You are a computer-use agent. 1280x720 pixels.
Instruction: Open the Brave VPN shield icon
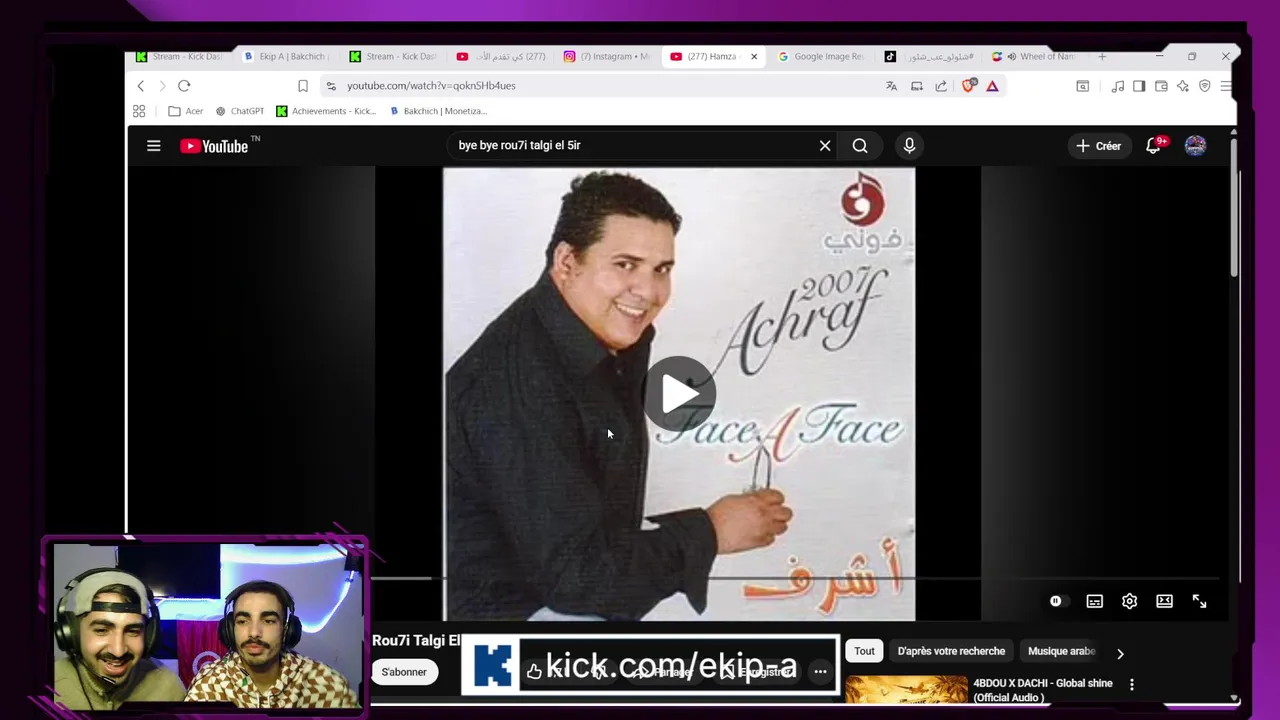(x=1205, y=86)
